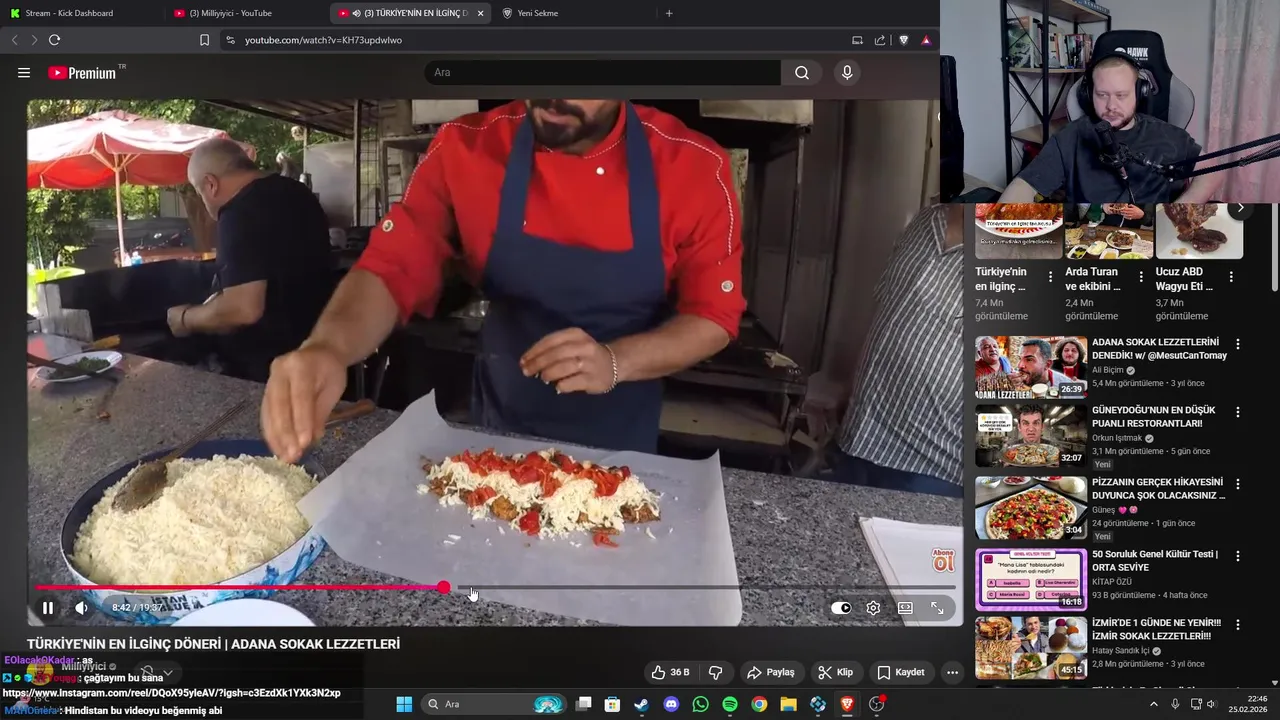Mute the video using the volume icon
Screen dimensions: 1280x720
[81, 608]
